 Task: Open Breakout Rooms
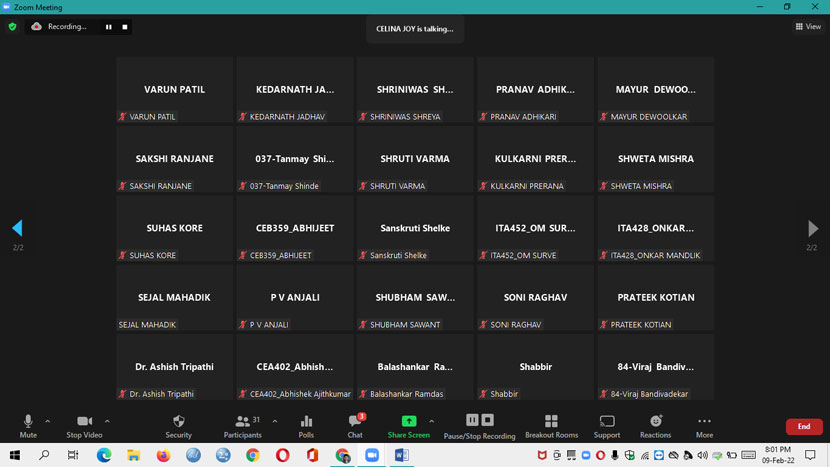(551, 426)
